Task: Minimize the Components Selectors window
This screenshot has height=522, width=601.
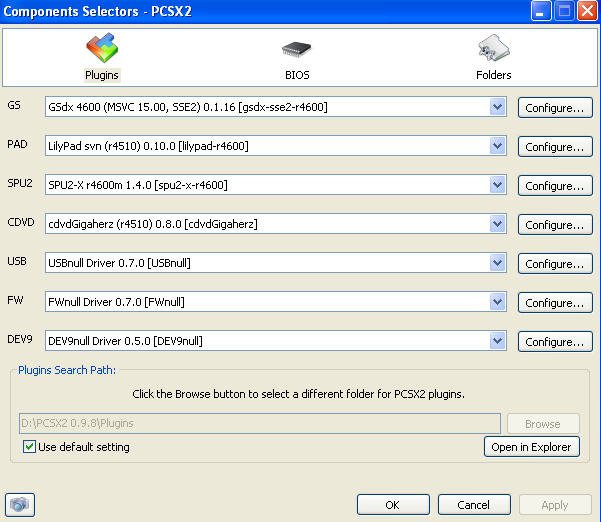Action: (541, 11)
